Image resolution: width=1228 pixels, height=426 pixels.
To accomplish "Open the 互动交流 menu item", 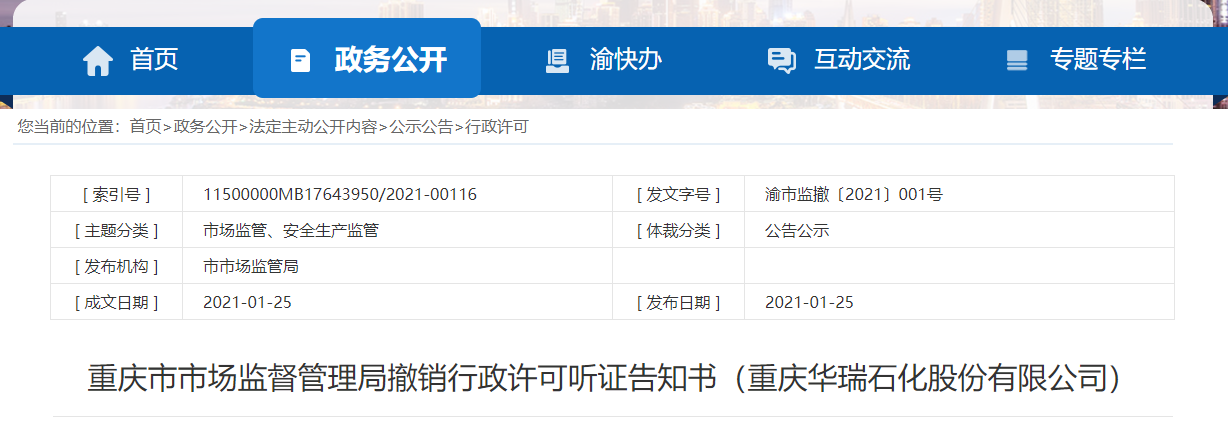I will coord(862,60).
